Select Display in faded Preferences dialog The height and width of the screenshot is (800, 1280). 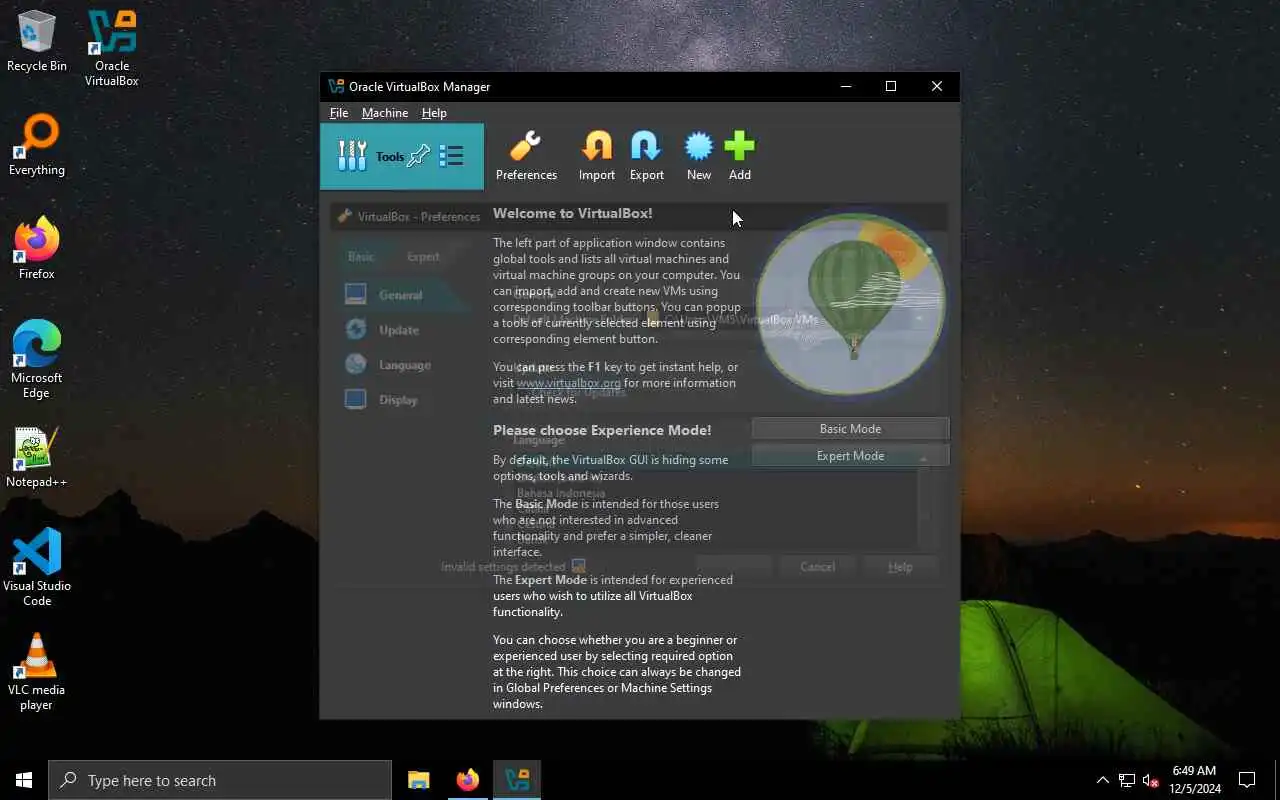click(398, 400)
